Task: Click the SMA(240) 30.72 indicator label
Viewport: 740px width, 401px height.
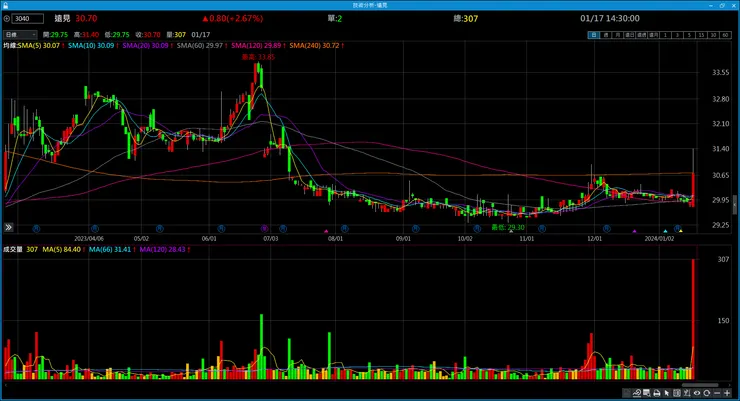Action: coord(314,45)
